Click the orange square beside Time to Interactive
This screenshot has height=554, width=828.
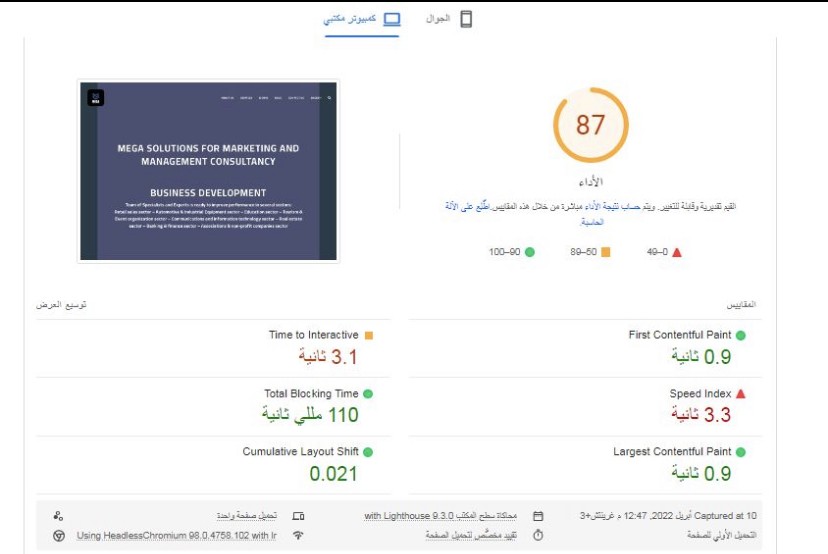369,335
